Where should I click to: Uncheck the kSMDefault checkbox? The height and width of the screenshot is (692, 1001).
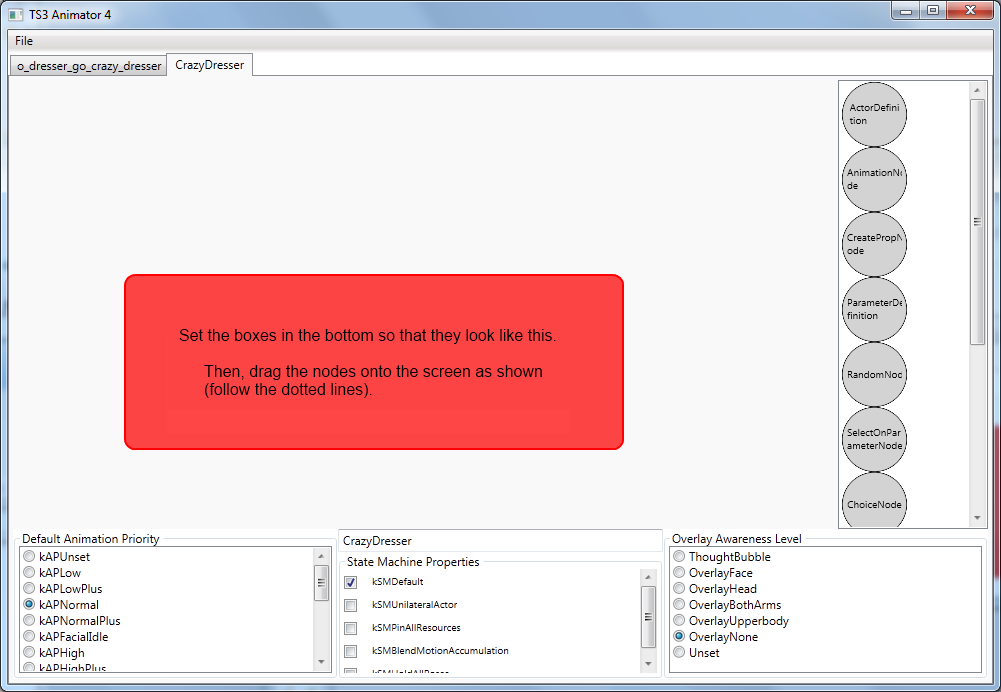[x=350, y=582]
